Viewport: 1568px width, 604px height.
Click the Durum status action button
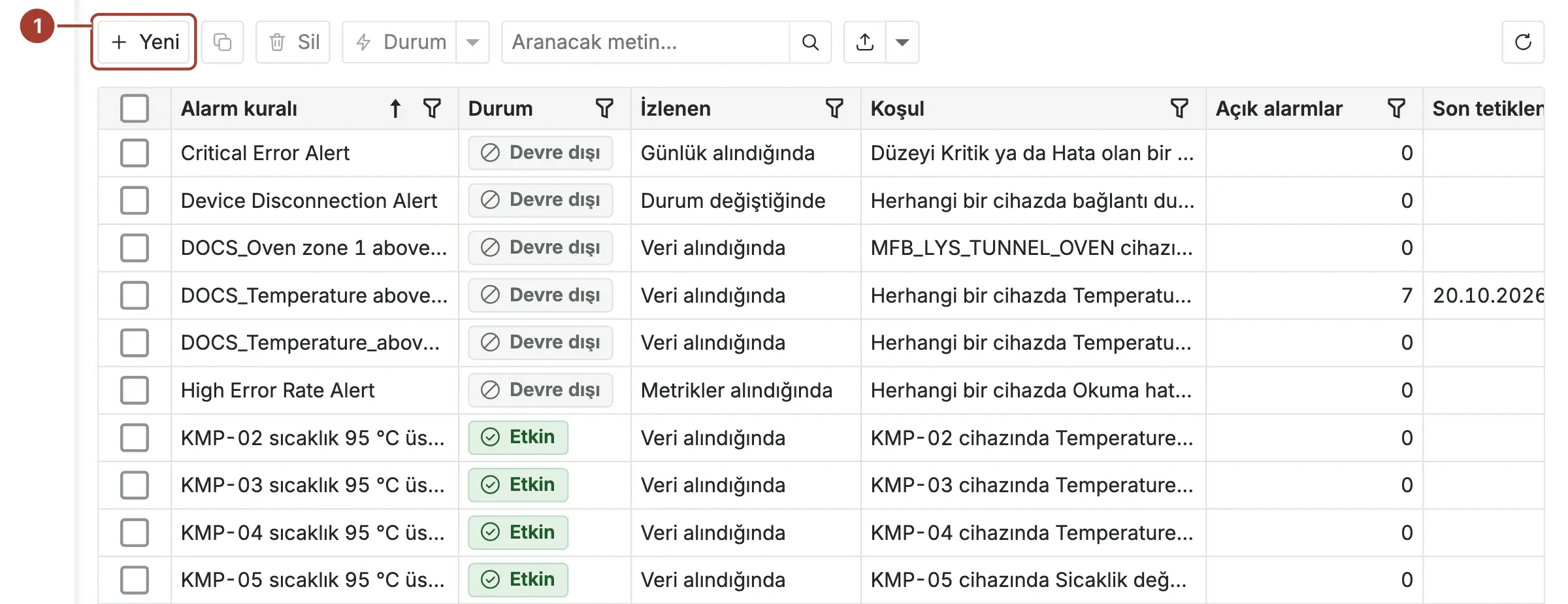pos(399,42)
